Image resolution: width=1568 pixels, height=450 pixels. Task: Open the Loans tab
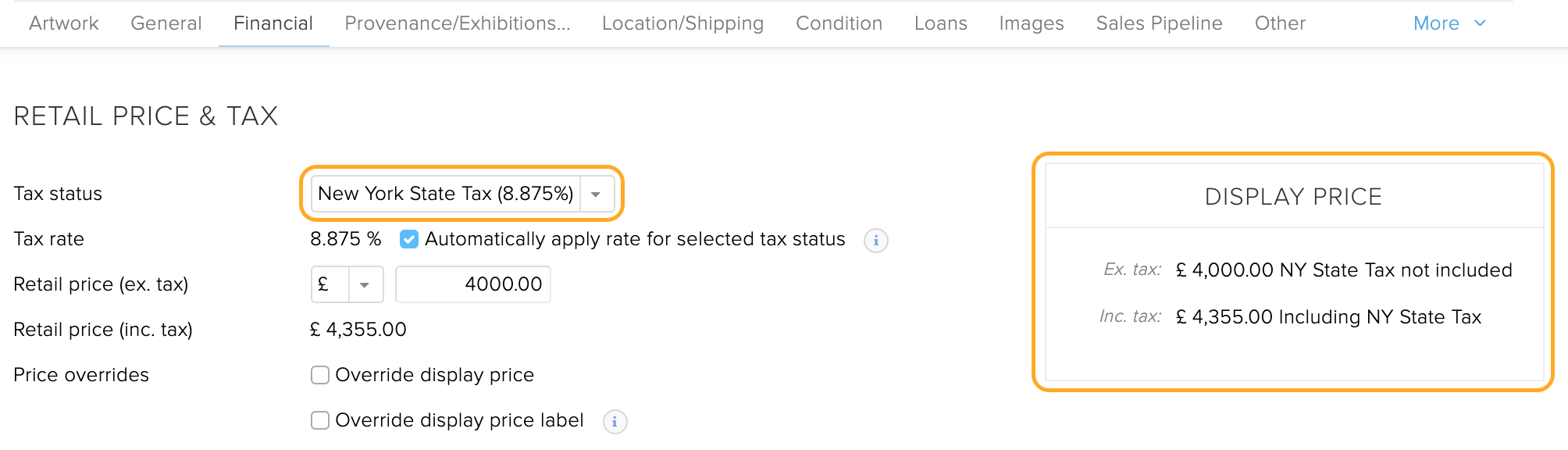click(x=941, y=23)
